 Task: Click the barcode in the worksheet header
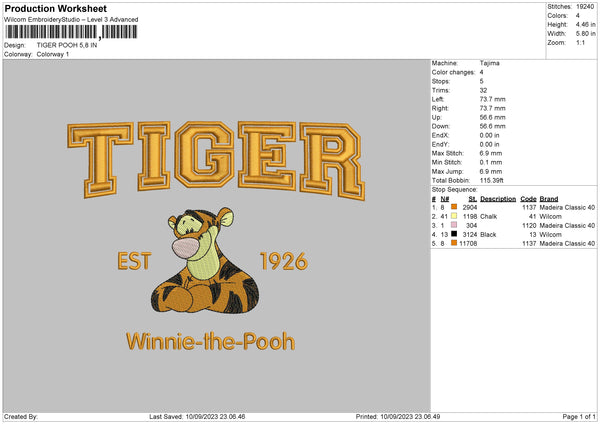(x=71, y=32)
